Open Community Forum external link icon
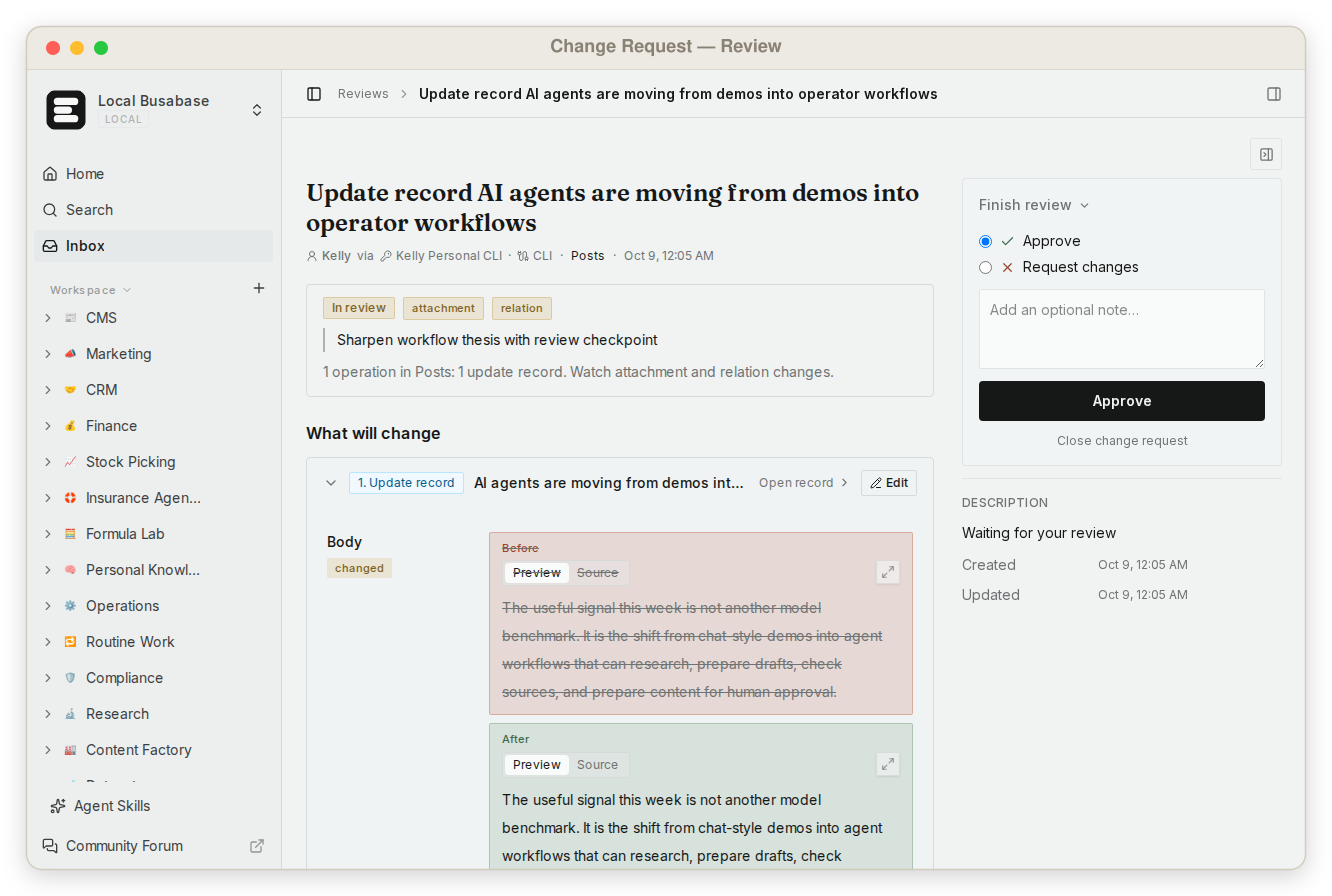Screen dimensions: 1332x896 click(x=257, y=846)
